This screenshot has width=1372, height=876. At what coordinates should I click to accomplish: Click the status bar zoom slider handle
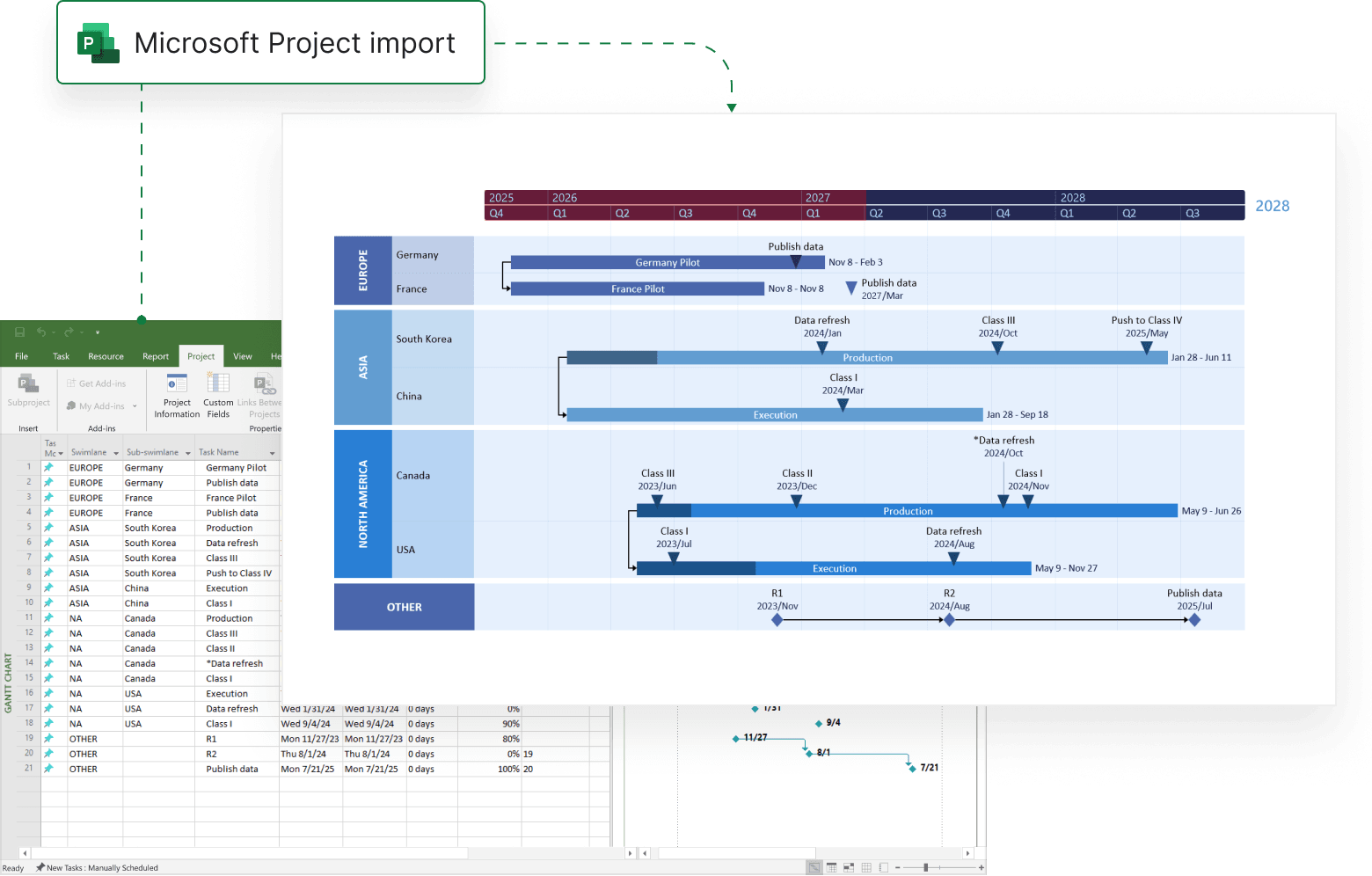926,867
